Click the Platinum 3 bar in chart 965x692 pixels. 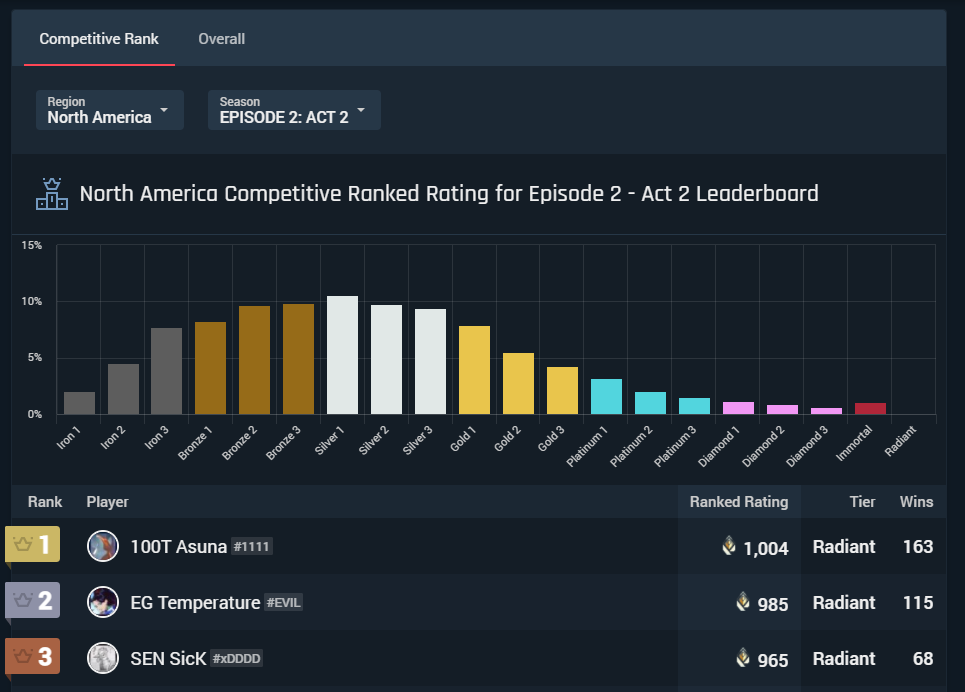(x=694, y=406)
